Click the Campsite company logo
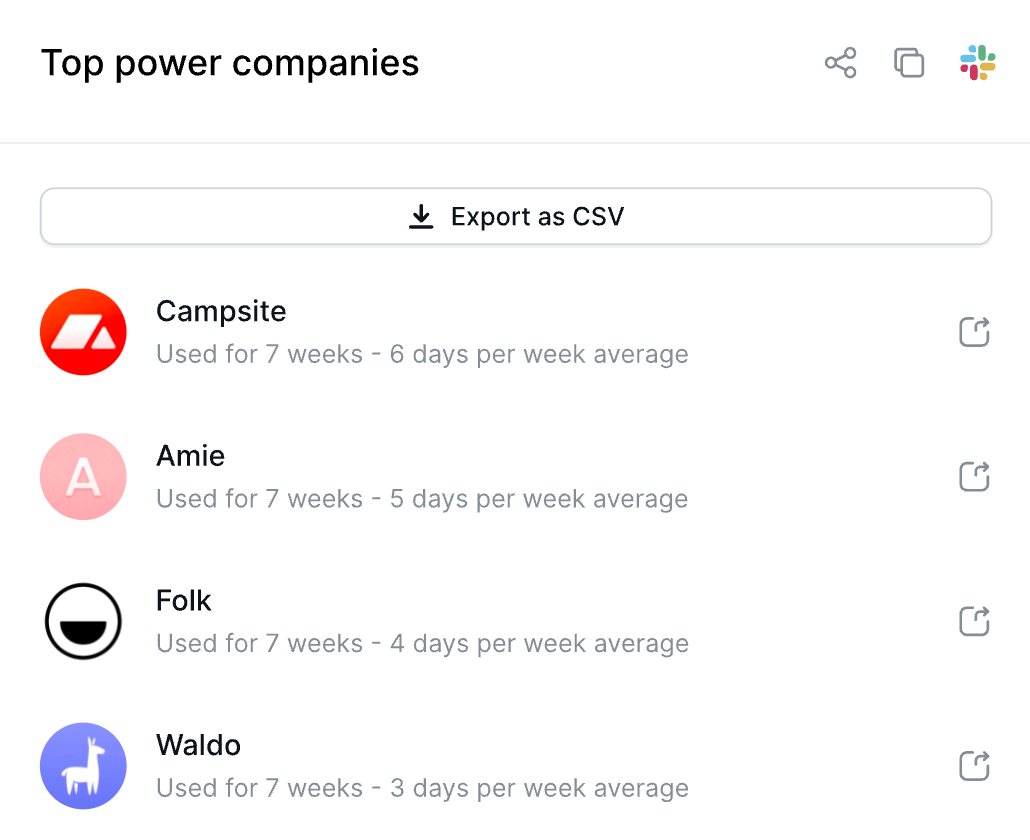Viewport: 1030px width, 840px height. click(x=83, y=331)
